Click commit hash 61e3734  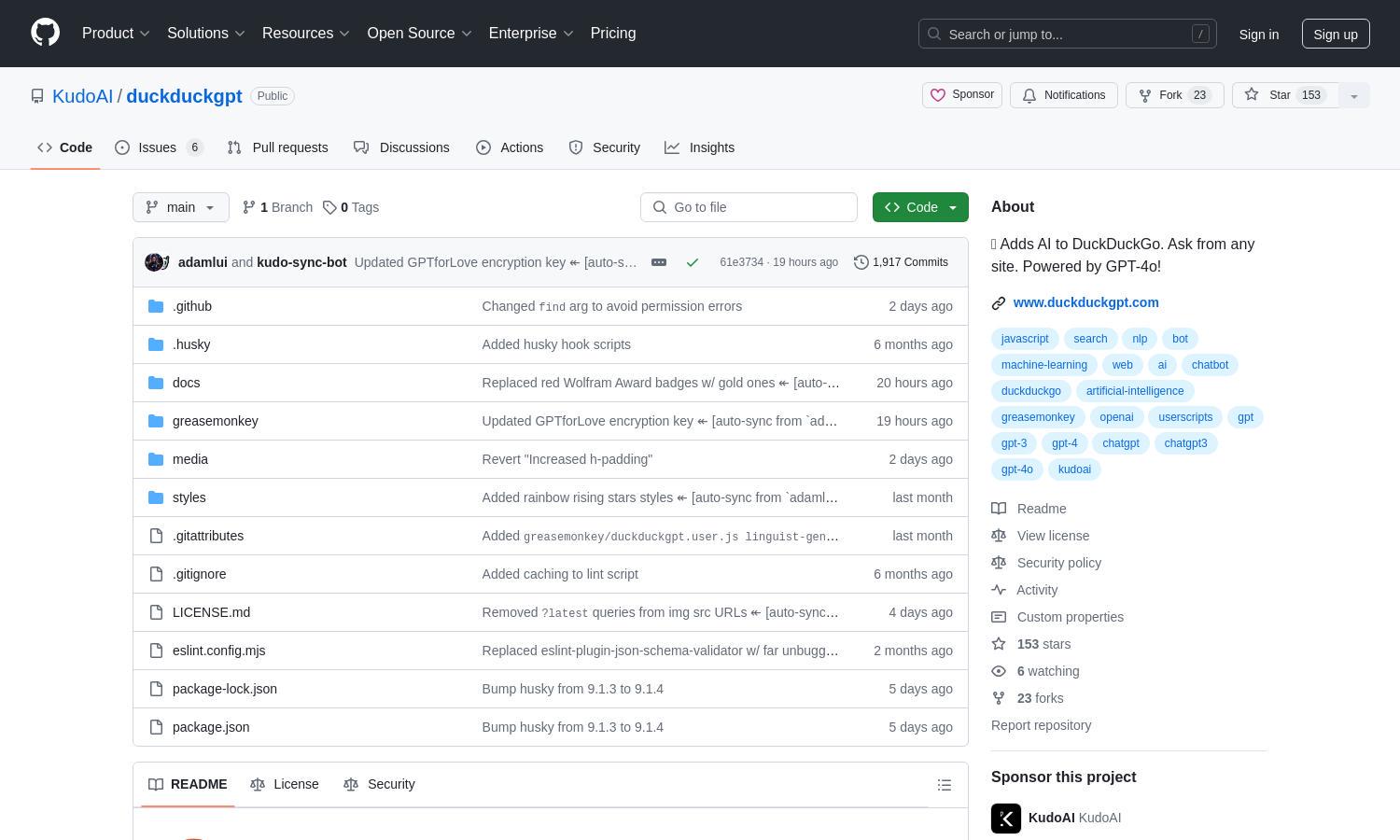(741, 262)
